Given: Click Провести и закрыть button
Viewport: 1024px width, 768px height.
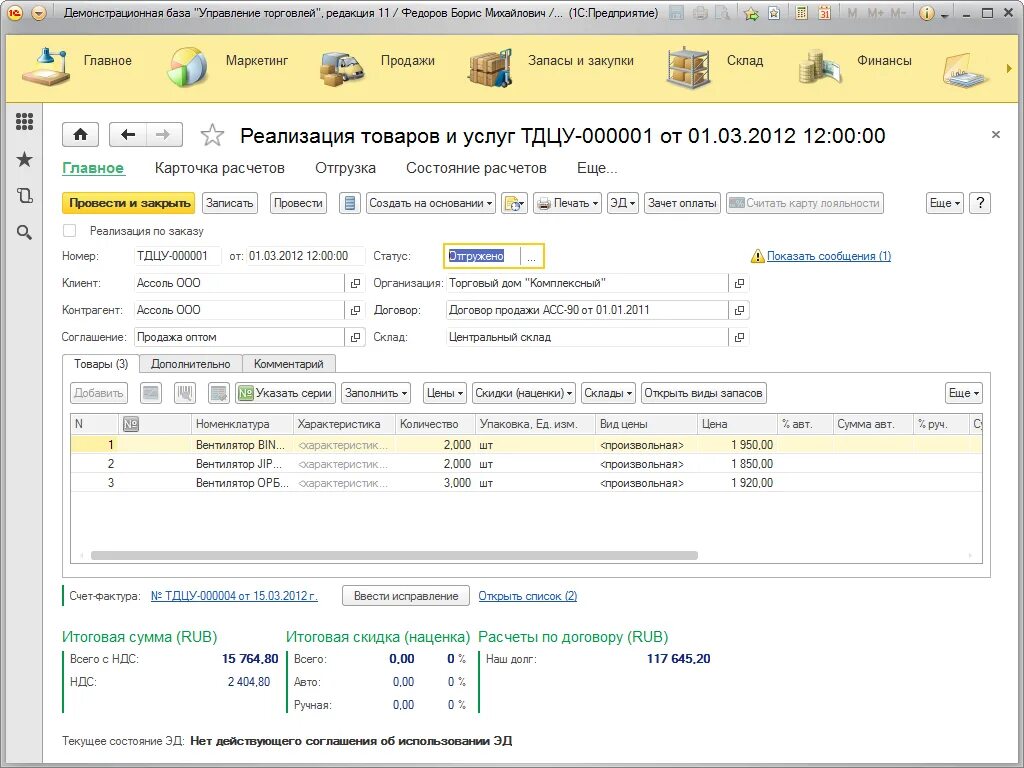Looking at the screenshot, I should (x=129, y=203).
